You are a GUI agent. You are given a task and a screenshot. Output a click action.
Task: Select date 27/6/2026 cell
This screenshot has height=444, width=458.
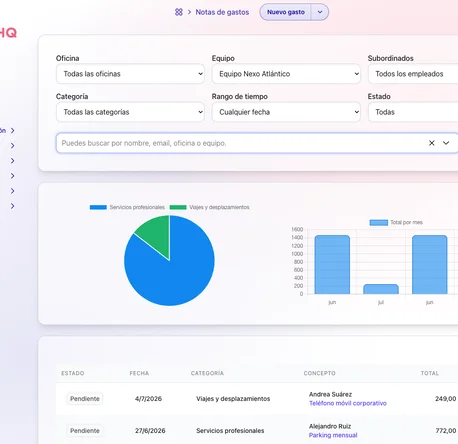click(150, 431)
